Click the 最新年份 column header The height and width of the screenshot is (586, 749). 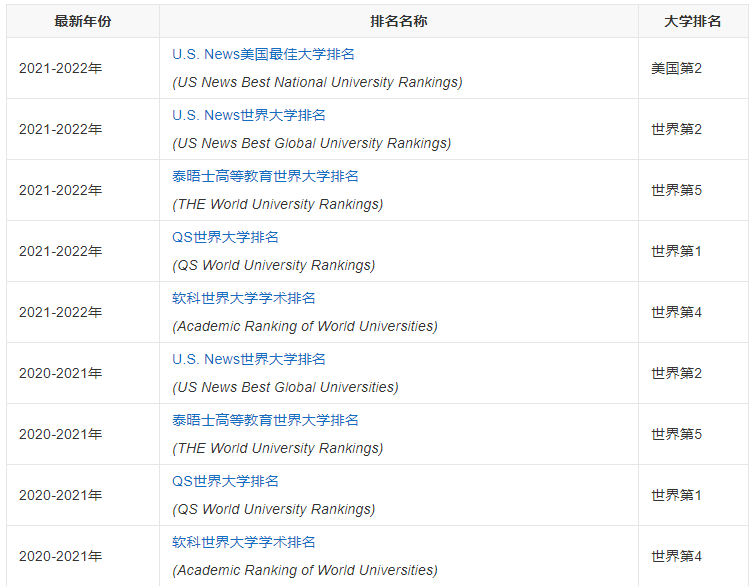[x=83, y=21]
